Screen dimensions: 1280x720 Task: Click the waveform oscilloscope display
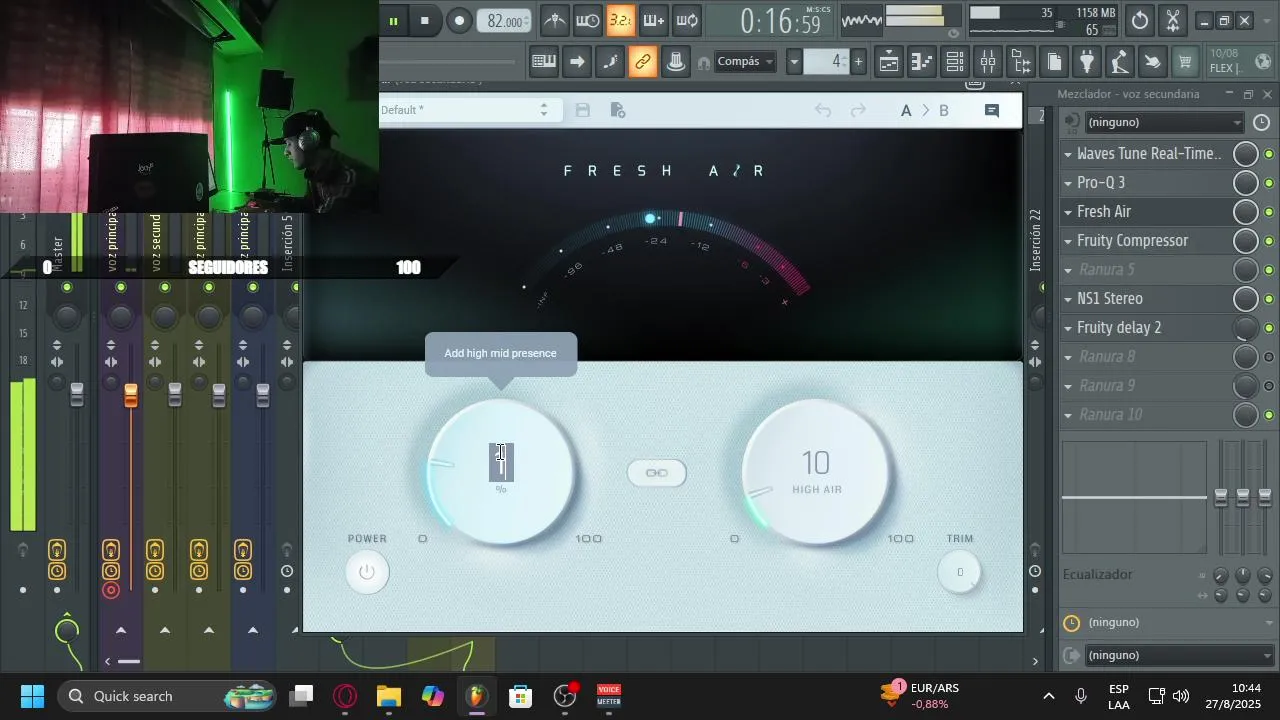tap(862, 21)
